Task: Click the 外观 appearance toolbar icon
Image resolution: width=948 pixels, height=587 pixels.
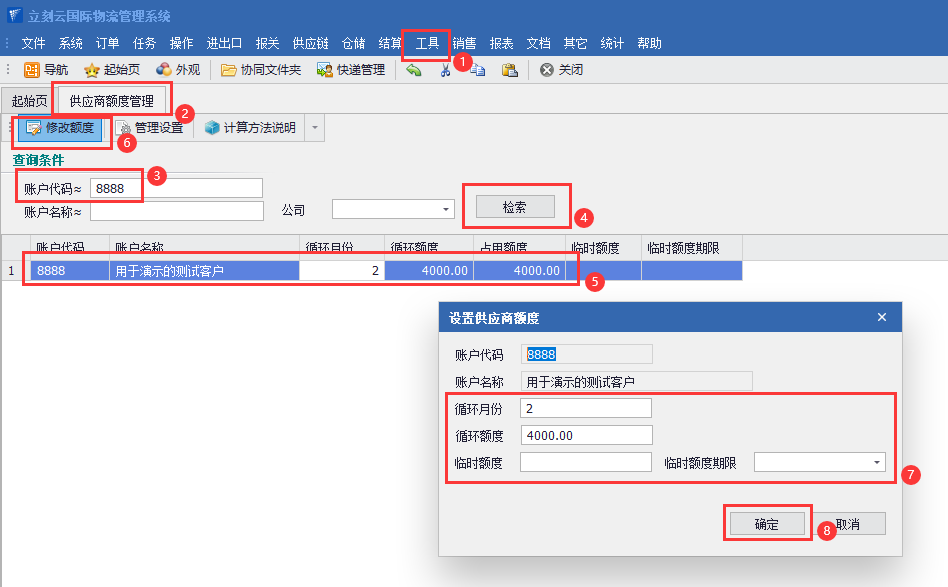Action: (x=178, y=70)
